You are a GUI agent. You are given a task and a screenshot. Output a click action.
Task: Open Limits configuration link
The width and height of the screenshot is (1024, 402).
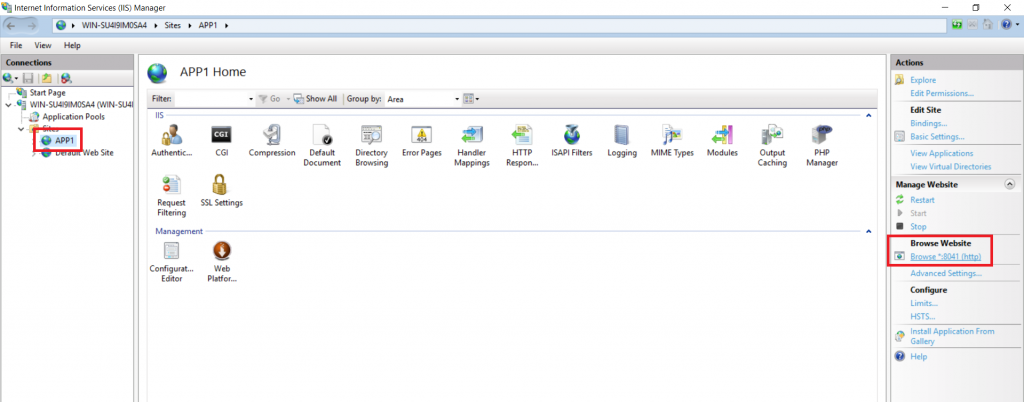pos(923,303)
